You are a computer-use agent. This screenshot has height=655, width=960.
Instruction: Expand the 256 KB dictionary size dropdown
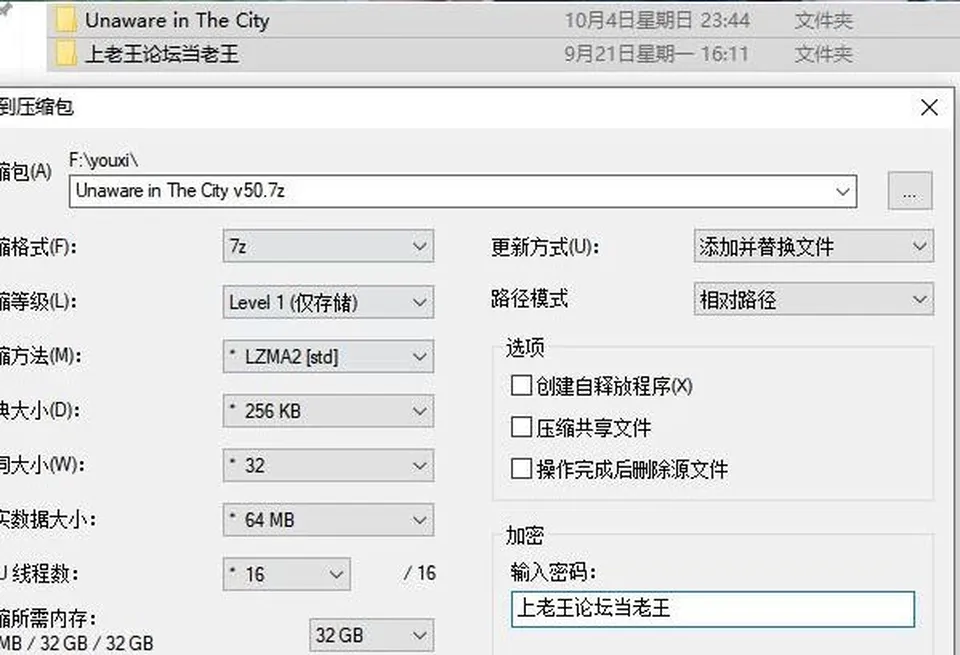328,411
